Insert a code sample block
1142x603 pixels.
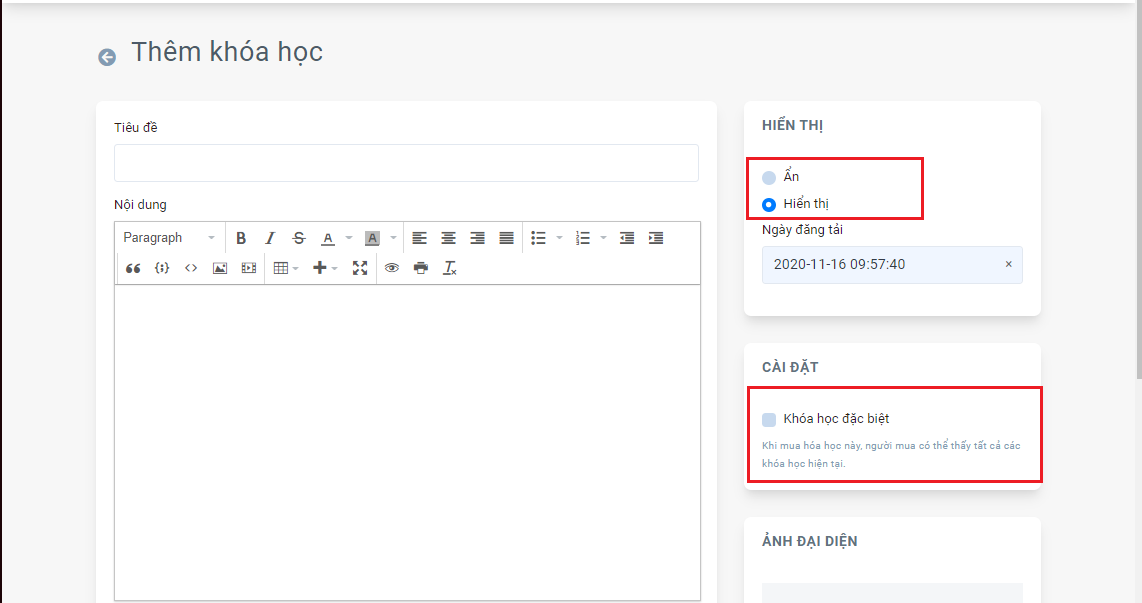tap(162, 268)
